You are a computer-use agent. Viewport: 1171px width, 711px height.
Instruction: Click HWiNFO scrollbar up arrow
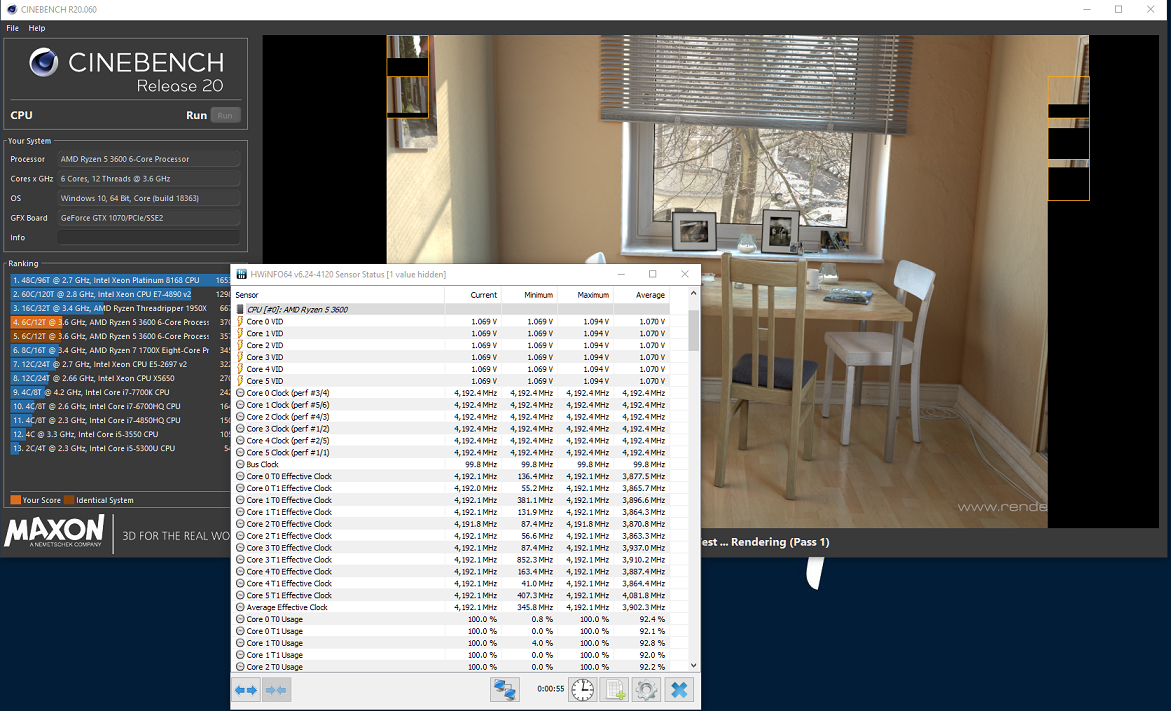coord(693,294)
